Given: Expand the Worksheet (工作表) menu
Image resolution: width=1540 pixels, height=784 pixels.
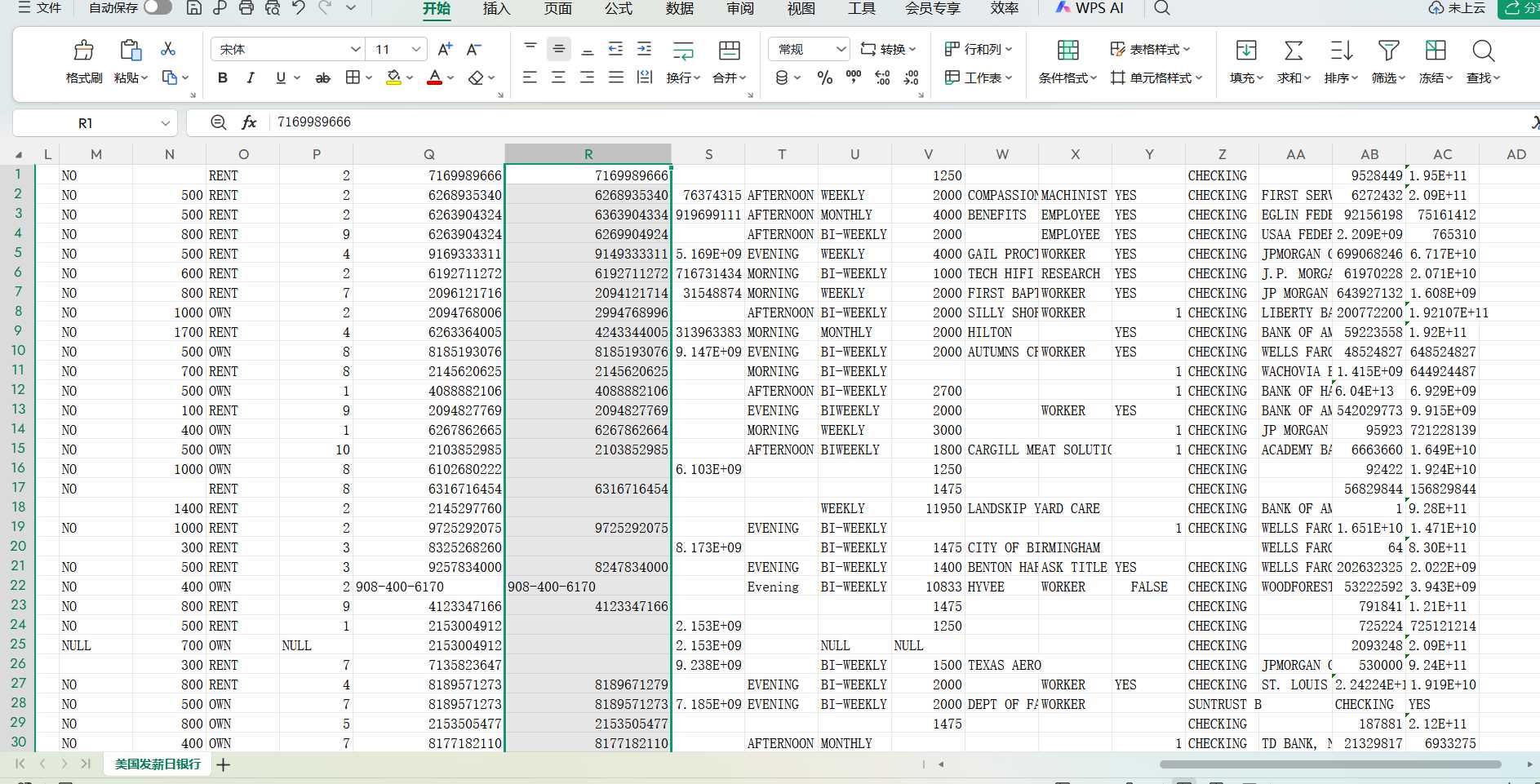Looking at the screenshot, I should 978,78.
